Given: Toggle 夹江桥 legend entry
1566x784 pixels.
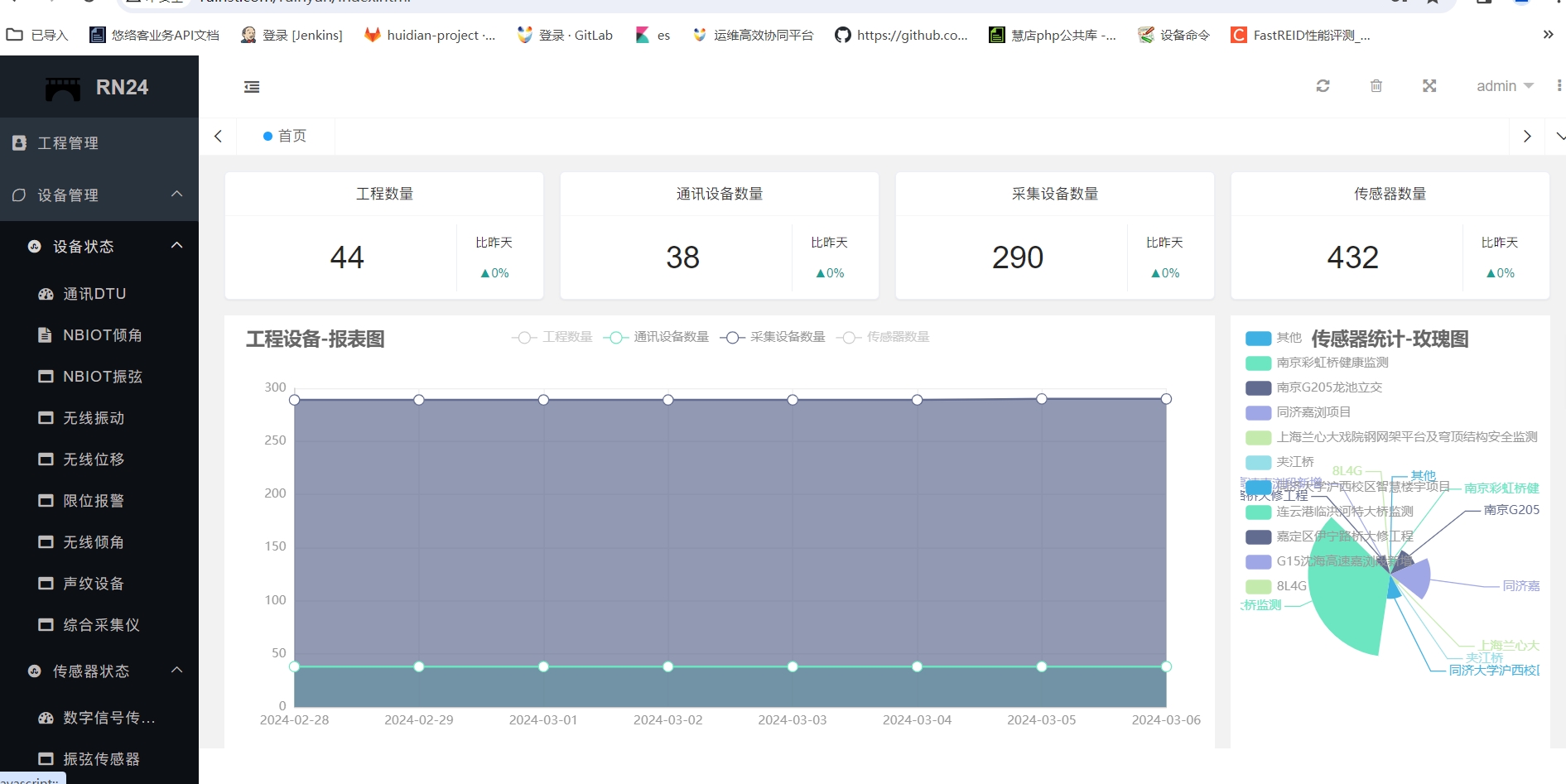Looking at the screenshot, I should coord(1279,462).
